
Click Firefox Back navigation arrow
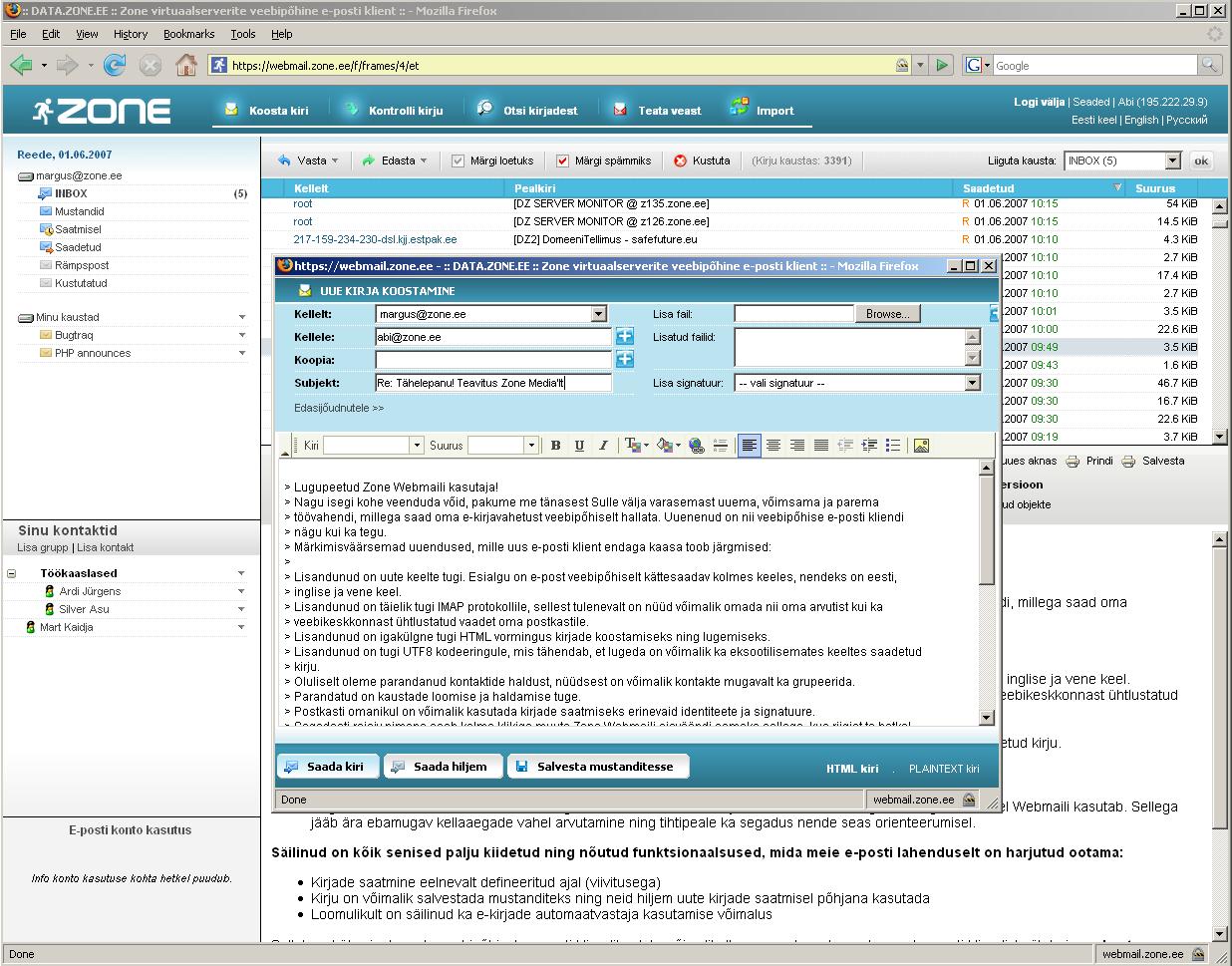(x=20, y=65)
